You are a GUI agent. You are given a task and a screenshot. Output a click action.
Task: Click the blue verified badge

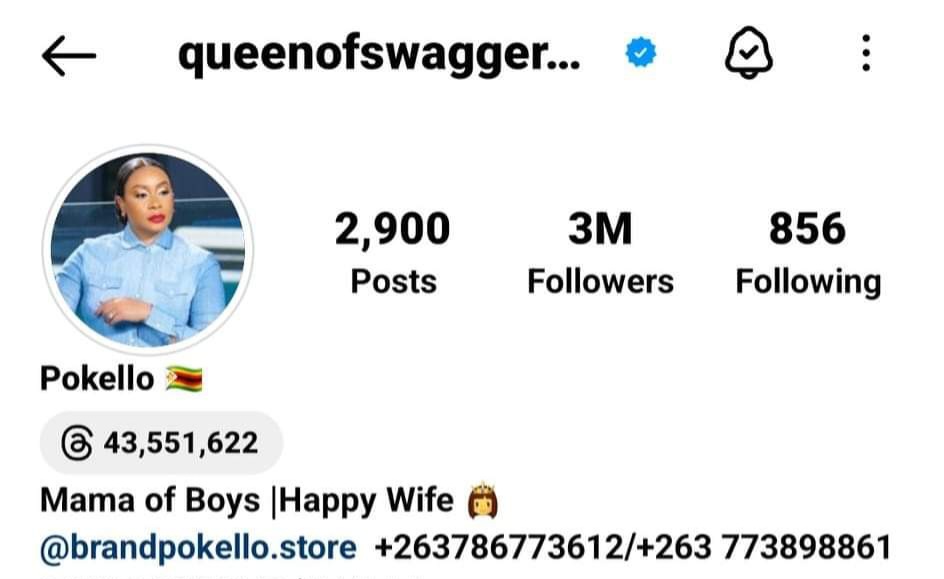click(x=641, y=52)
